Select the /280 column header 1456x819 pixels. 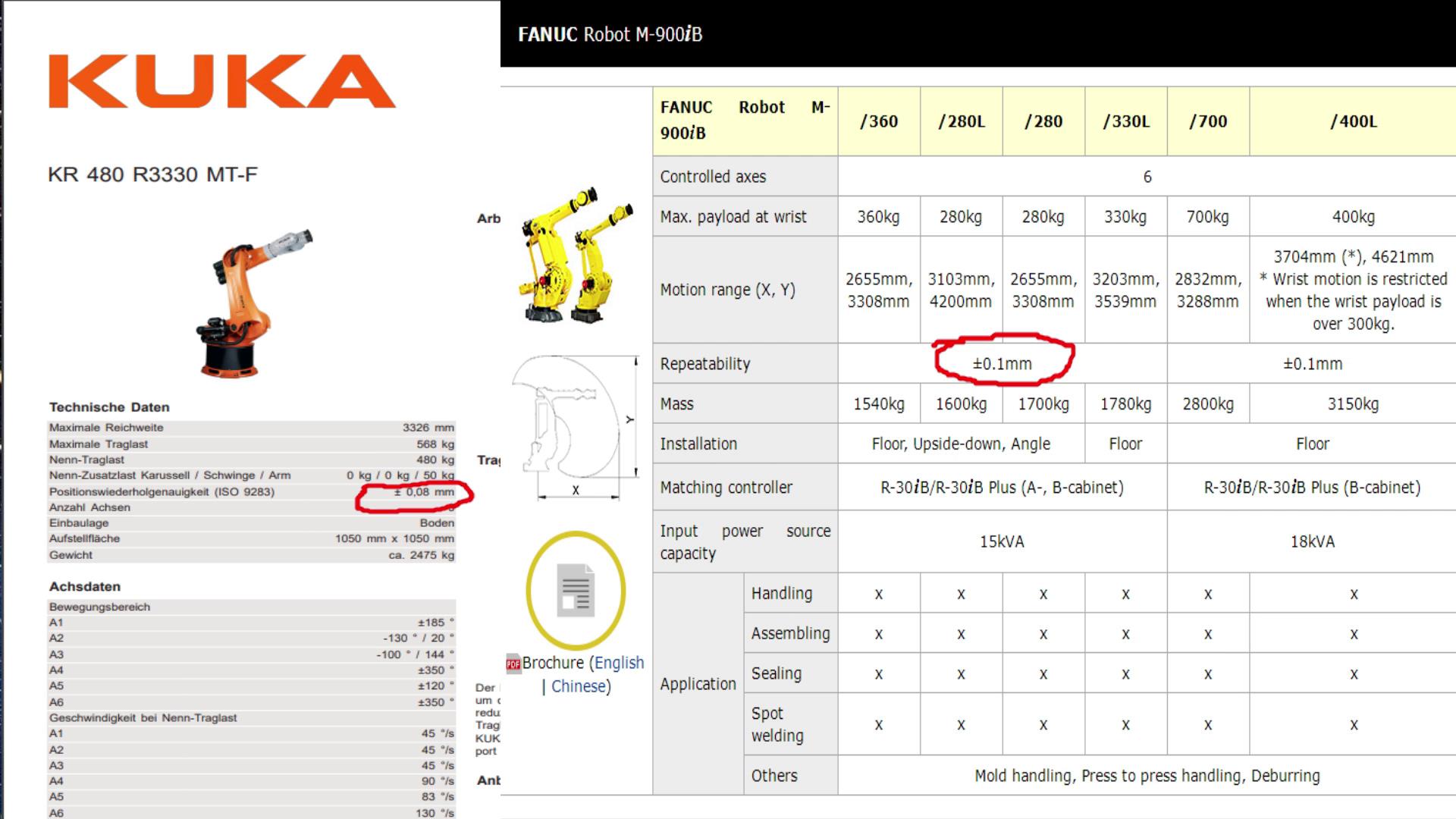pos(1043,121)
